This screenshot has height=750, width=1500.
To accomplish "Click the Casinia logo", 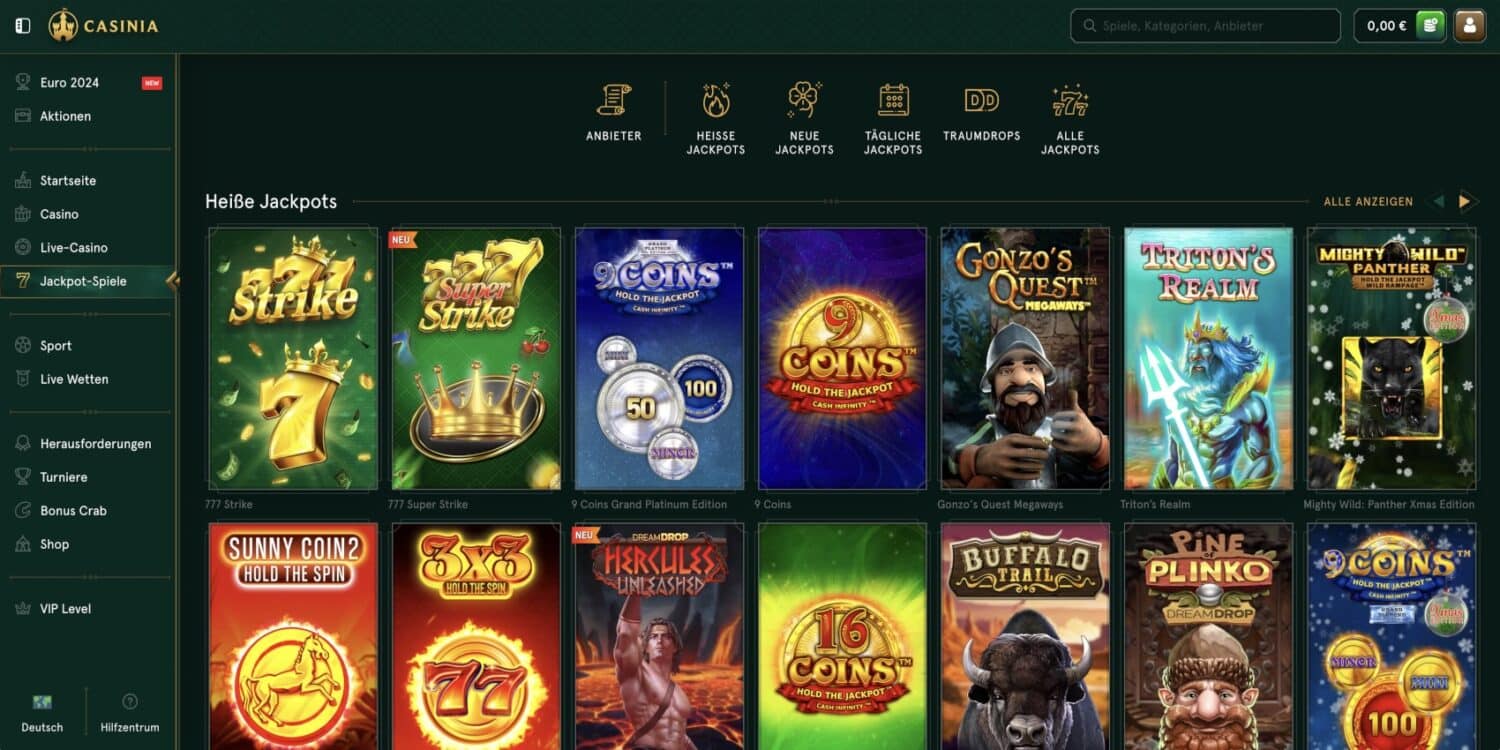I will [x=103, y=26].
